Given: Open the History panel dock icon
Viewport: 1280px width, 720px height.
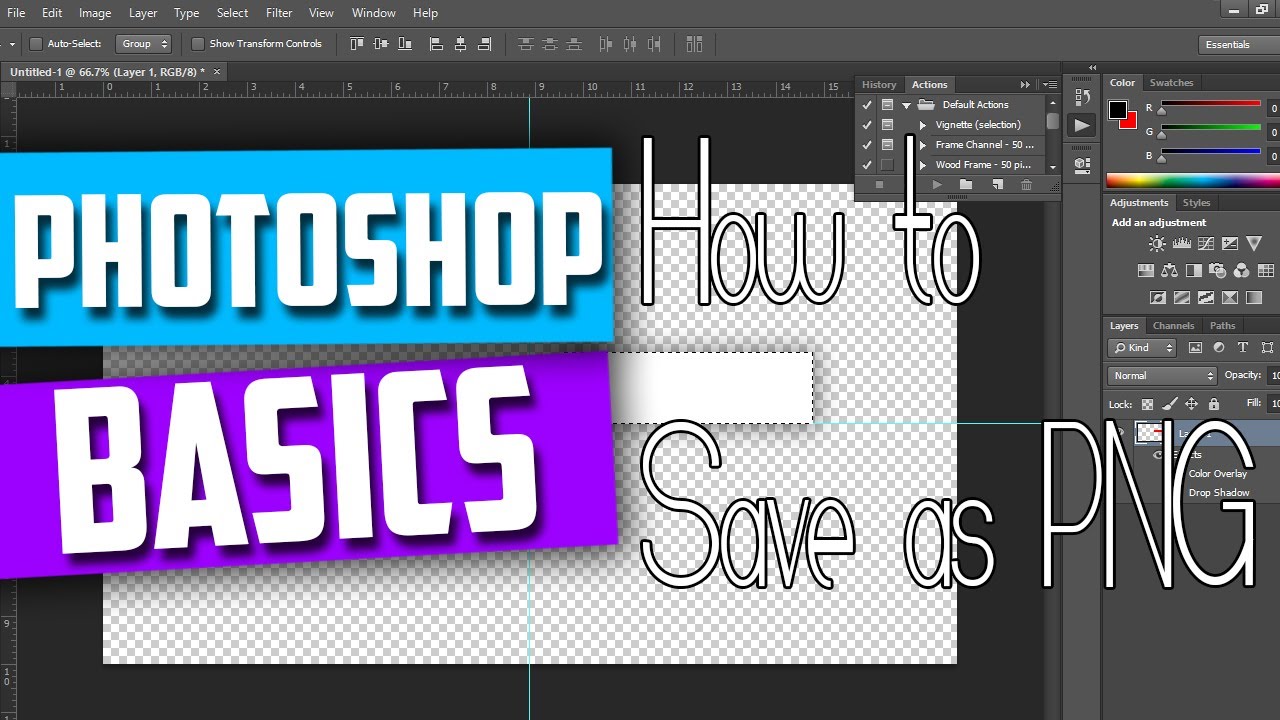Looking at the screenshot, I should coord(1081,97).
